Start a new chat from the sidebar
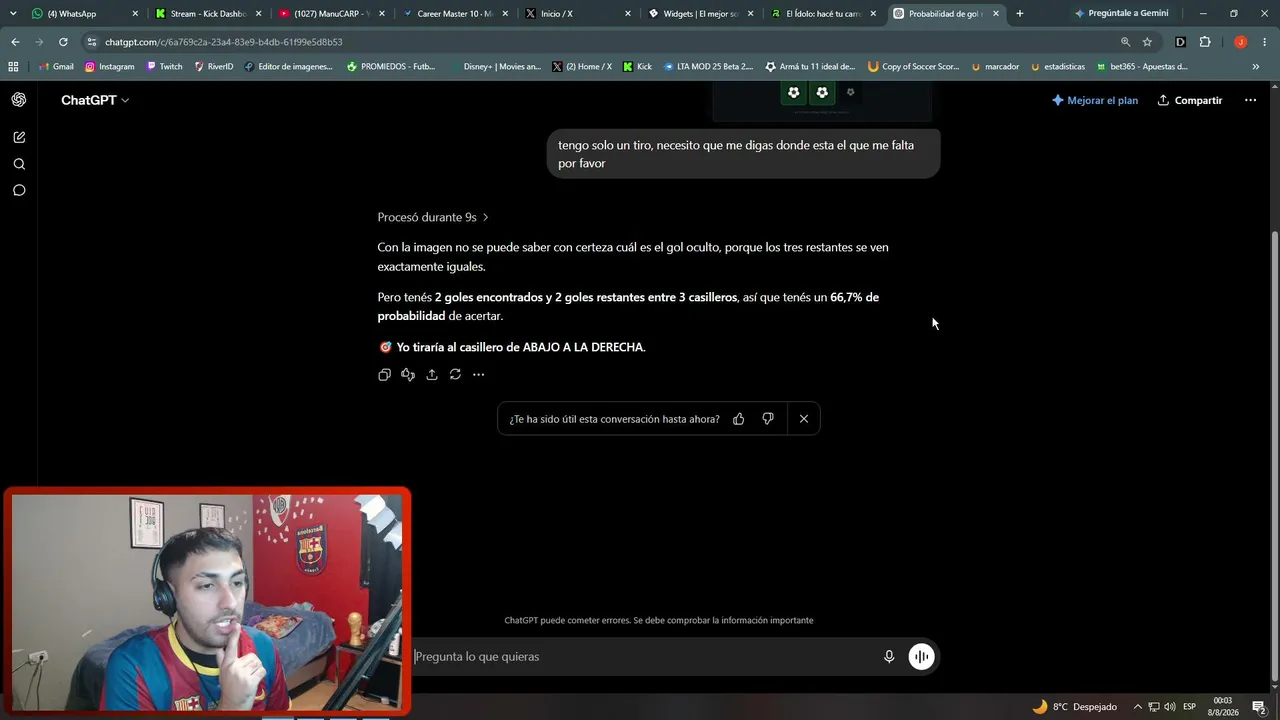 coord(19,137)
